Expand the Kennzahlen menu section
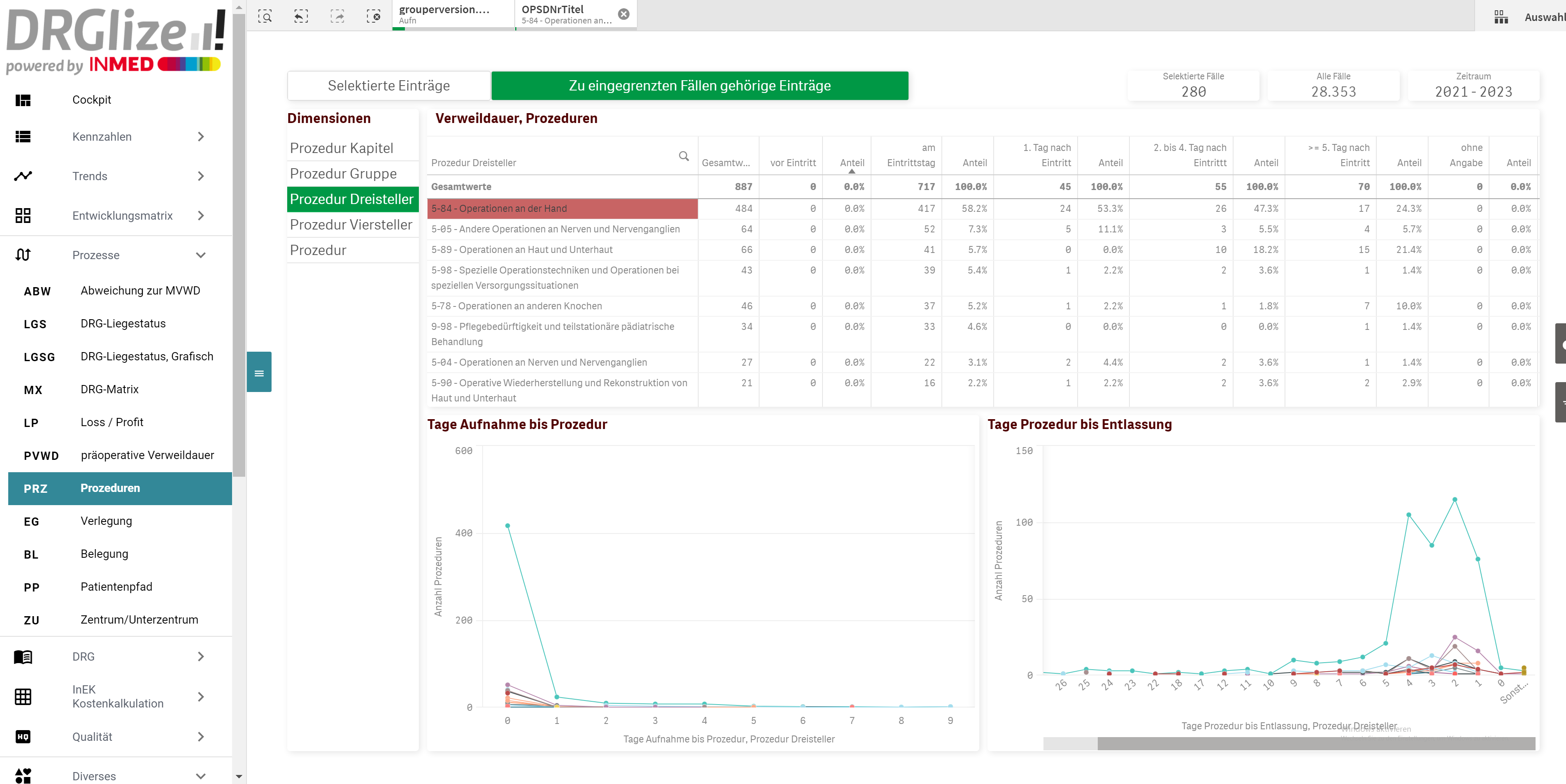Viewport: 1566px width, 784px height. 201,137
